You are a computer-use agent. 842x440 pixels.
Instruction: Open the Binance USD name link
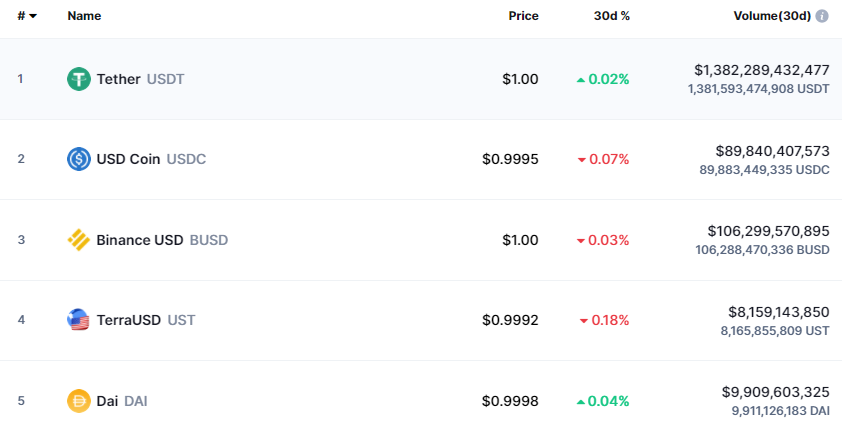(x=140, y=240)
